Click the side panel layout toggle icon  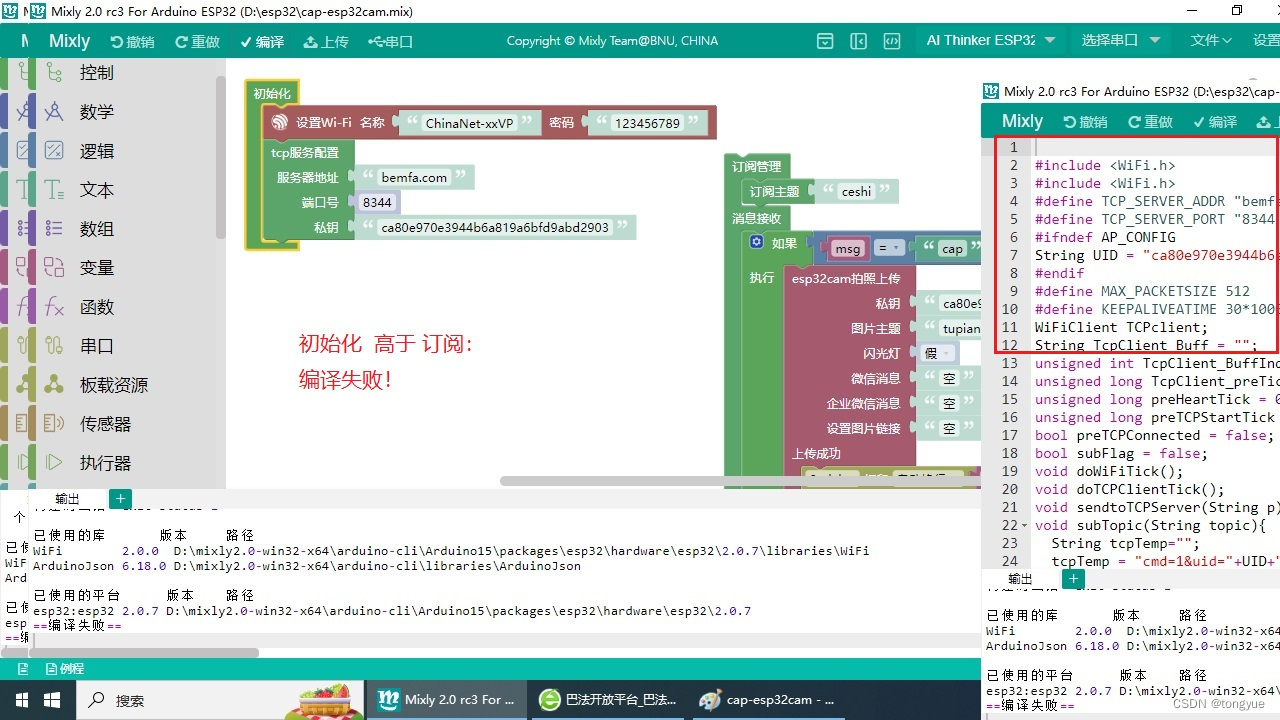pos(858,41)
